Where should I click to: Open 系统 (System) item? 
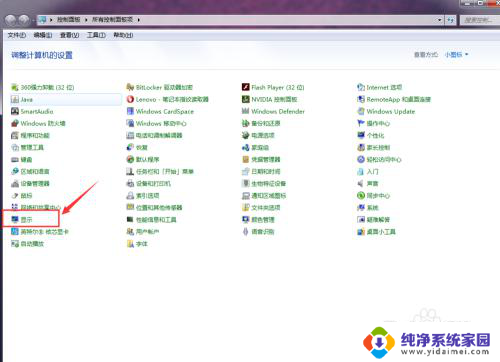coord(368,207)
